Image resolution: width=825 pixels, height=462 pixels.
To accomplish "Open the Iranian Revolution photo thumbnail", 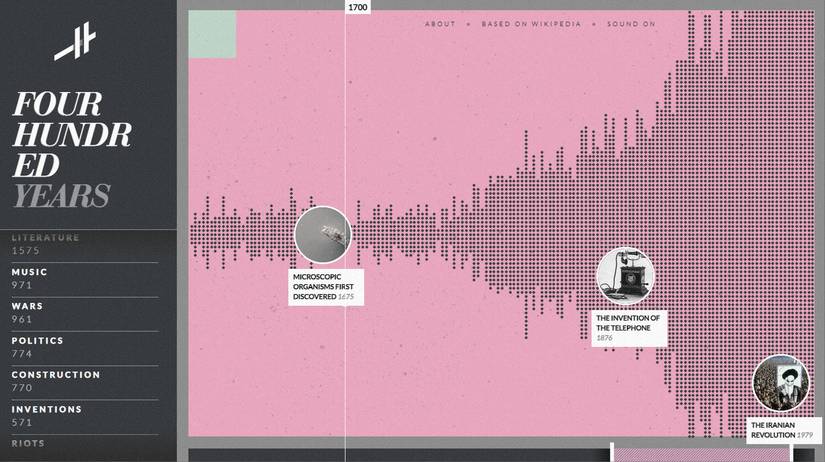I will [780, 383].
